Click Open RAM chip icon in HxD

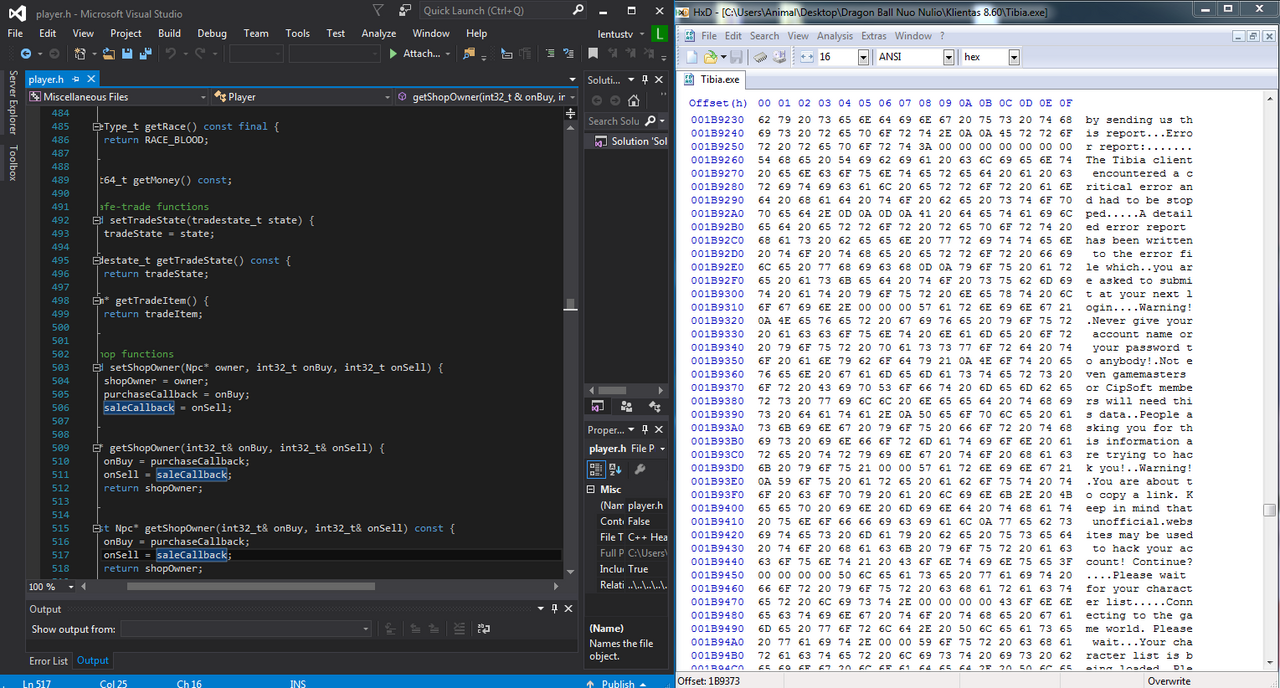tap(761, 57)
